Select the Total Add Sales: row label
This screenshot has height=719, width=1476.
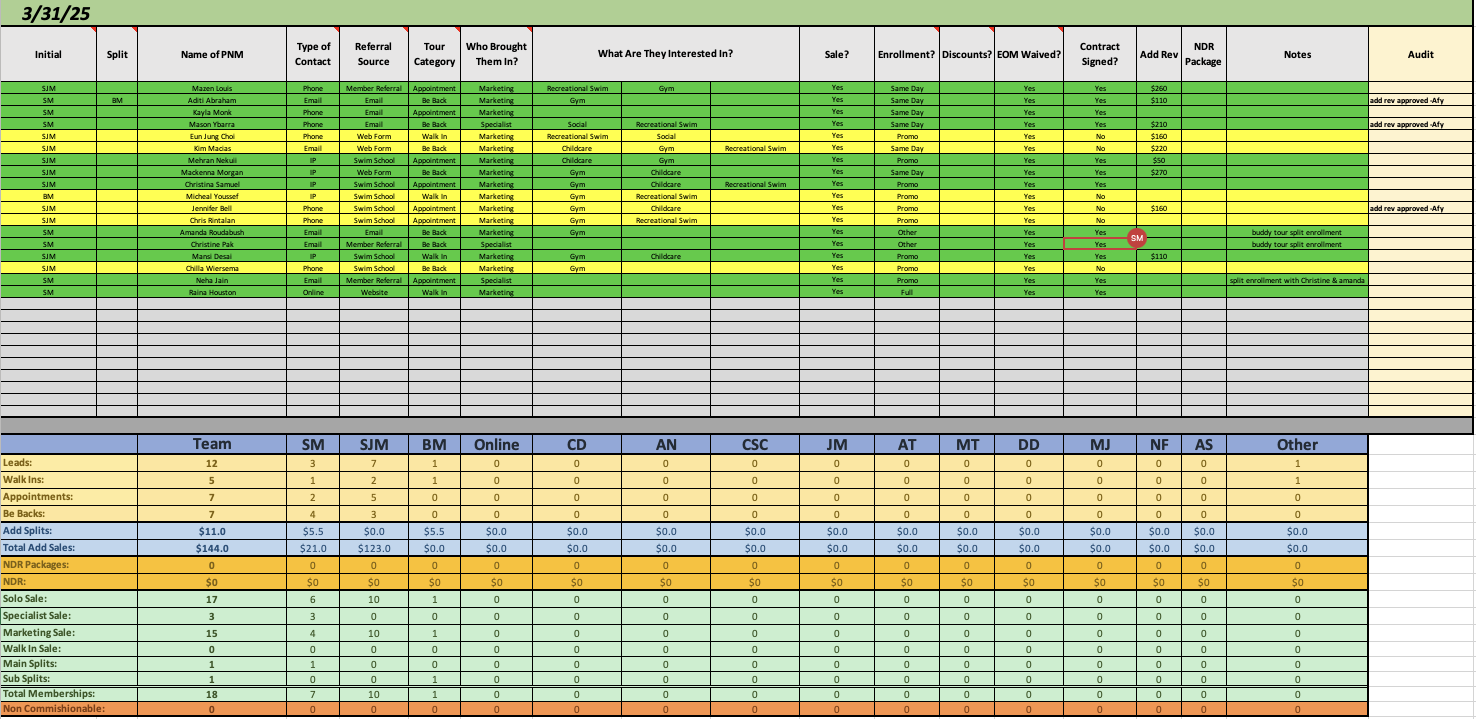[68, 548]
